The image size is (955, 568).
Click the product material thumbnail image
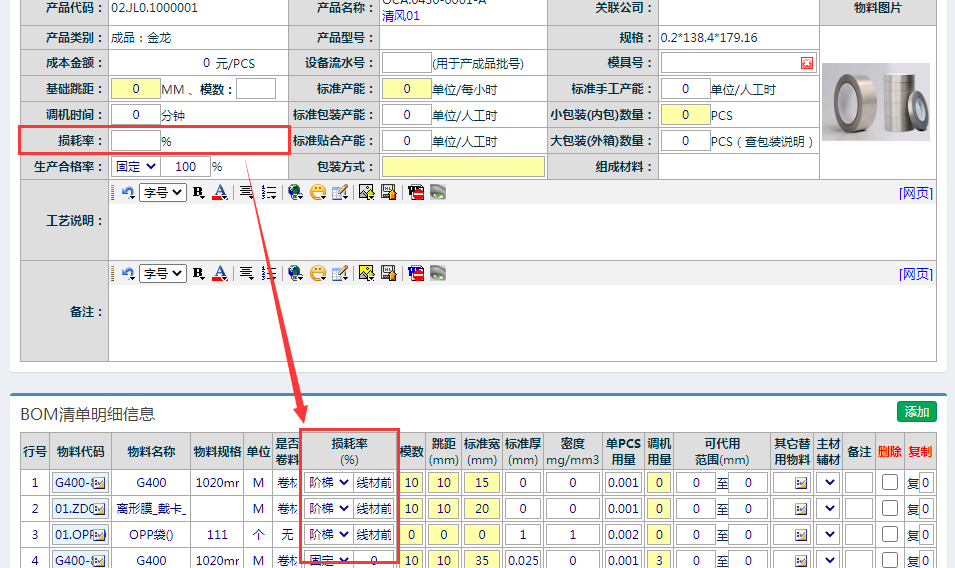(876, 102)
